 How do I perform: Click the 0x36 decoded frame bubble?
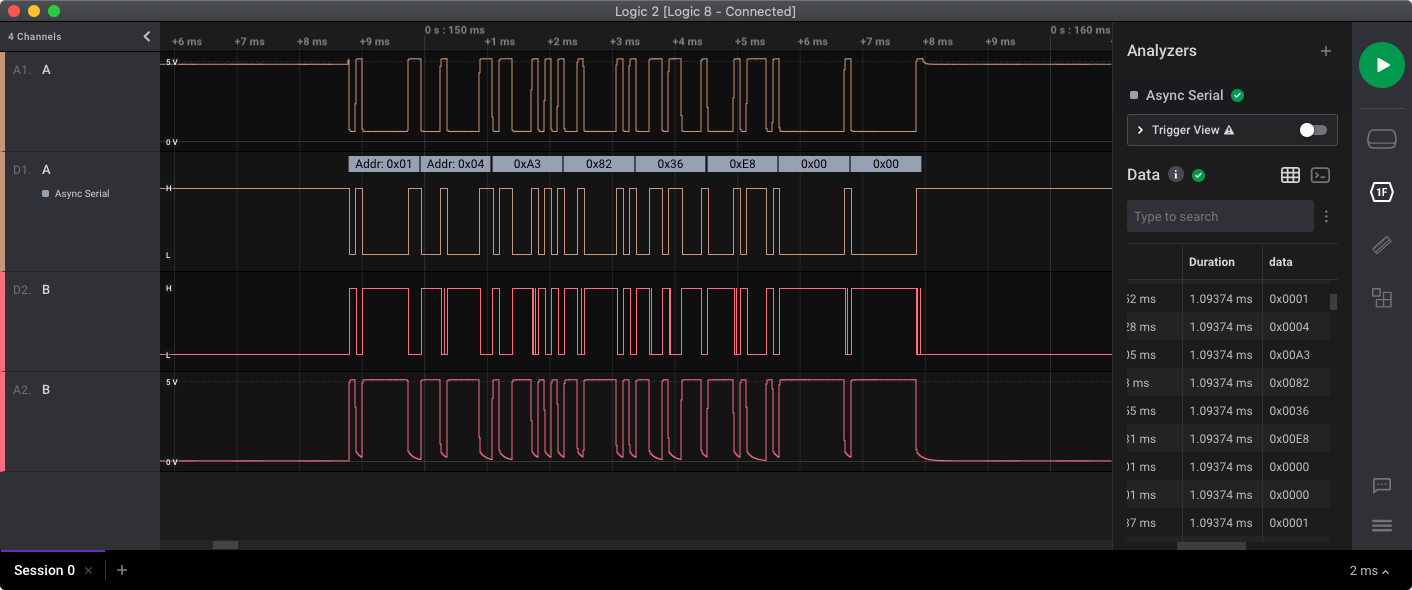click(670, 164)
